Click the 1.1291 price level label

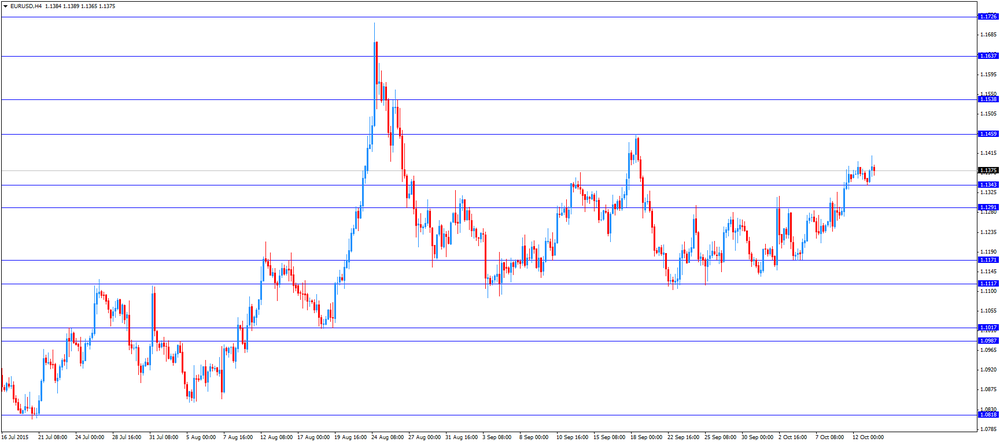[x=987, y=207]
